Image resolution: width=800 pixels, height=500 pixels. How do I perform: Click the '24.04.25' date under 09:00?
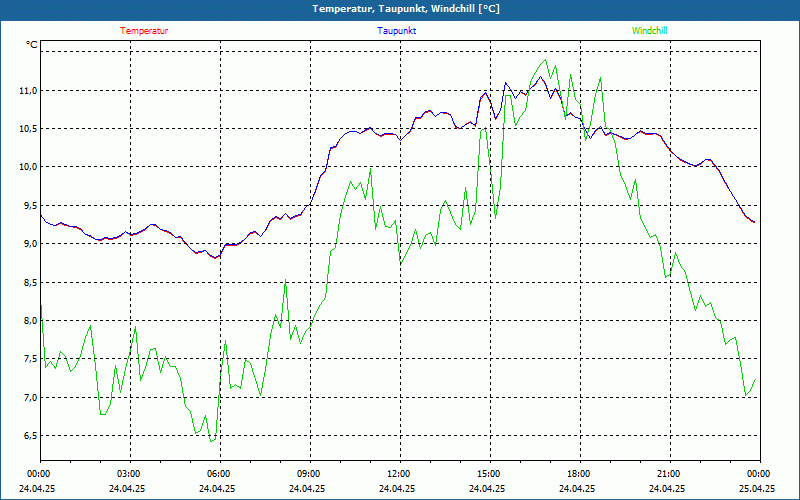click(307, 488)
